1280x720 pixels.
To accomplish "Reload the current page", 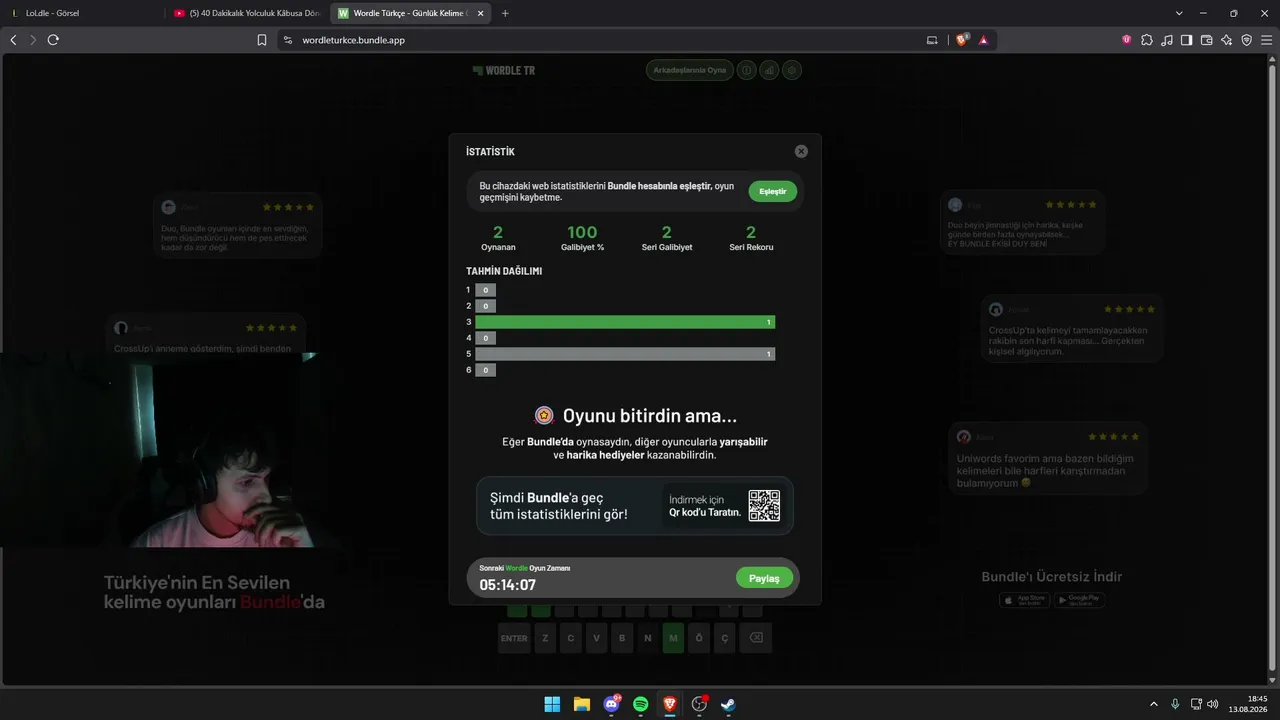I will 53,40.
